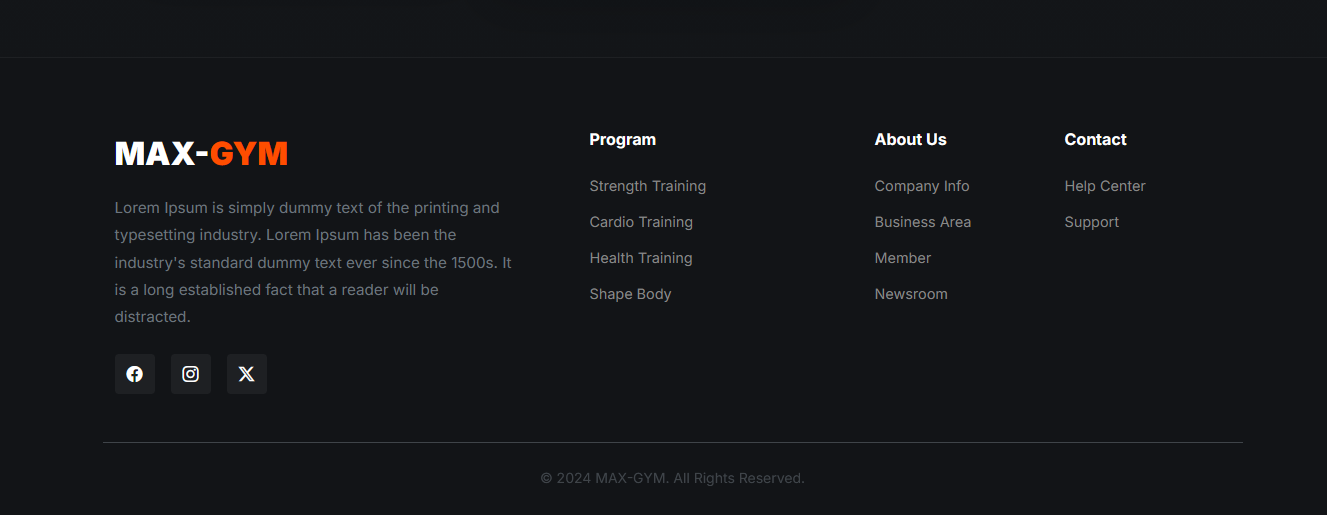1327x515 pixels.
Task: Open the Instagram social icon
Action: tap(191, 374)
